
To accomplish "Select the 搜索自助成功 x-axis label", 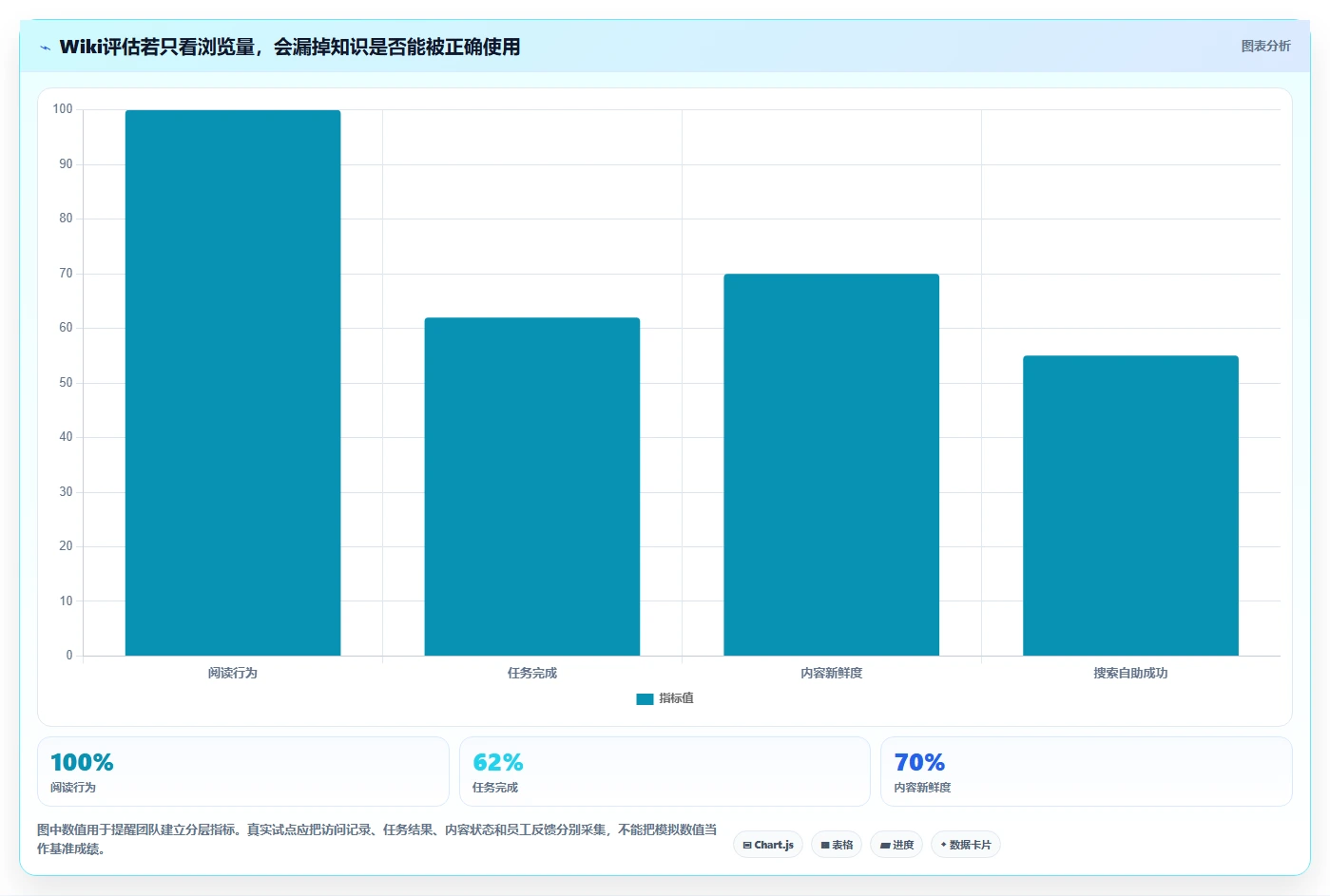I will (x=1130, y=673).
